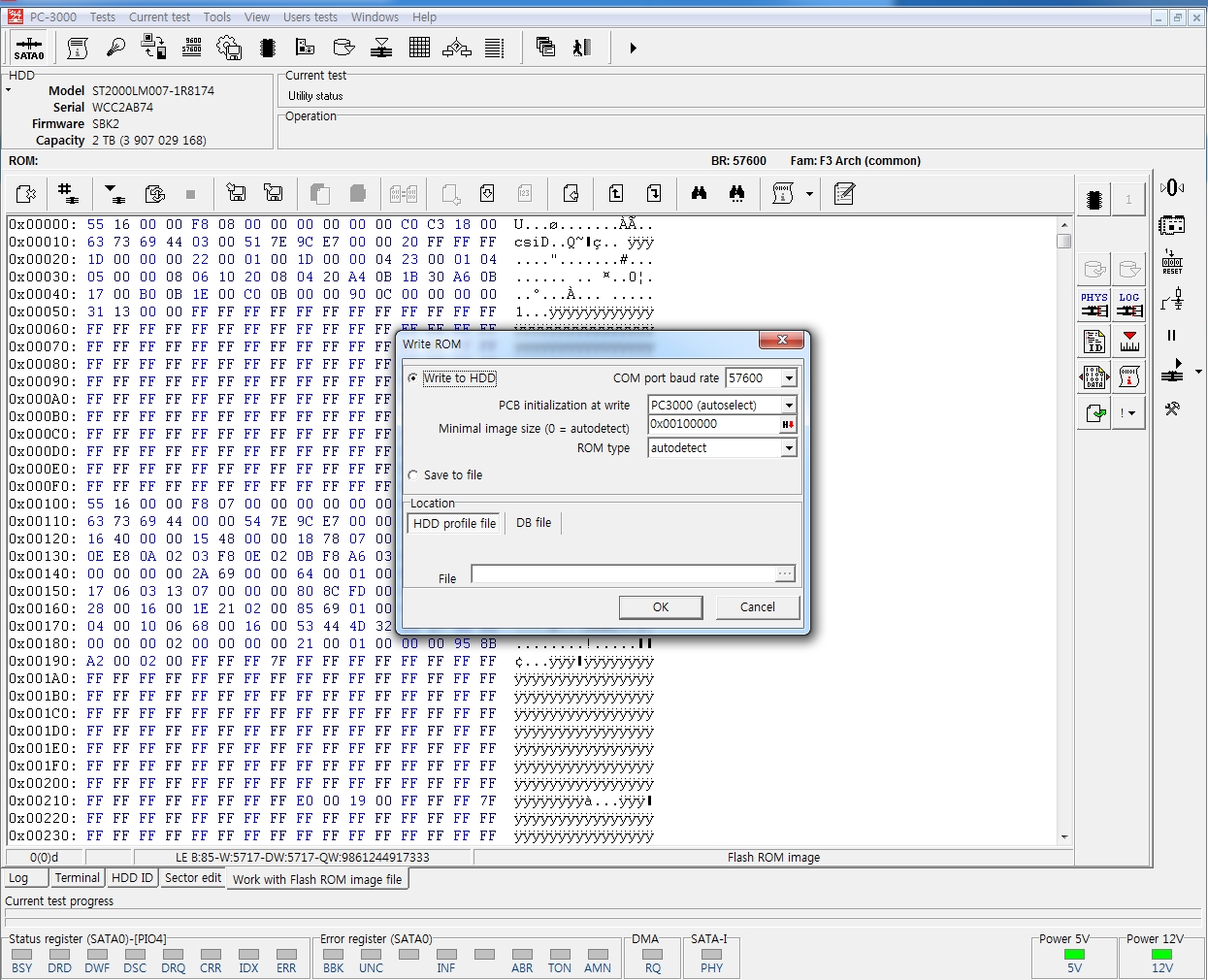Select the 'Write to HDD' radio button
Viewport: 1208px width, 980px height.
(x=414, y=378)
